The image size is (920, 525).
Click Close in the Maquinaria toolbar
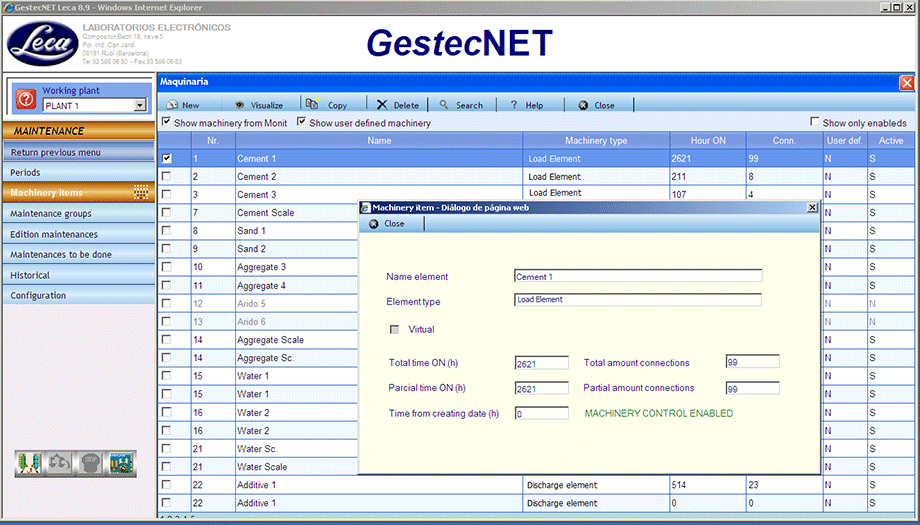tap(596, 106)
